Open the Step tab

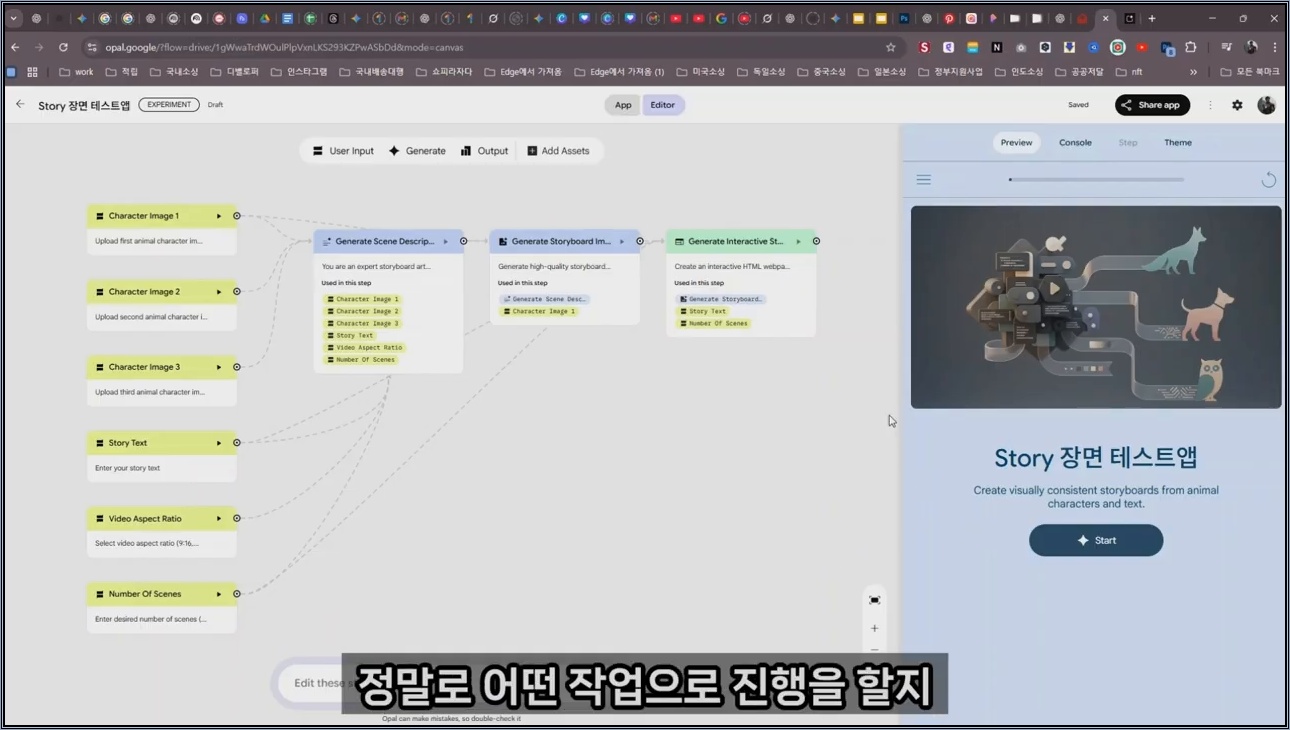tap(1128, 143)
